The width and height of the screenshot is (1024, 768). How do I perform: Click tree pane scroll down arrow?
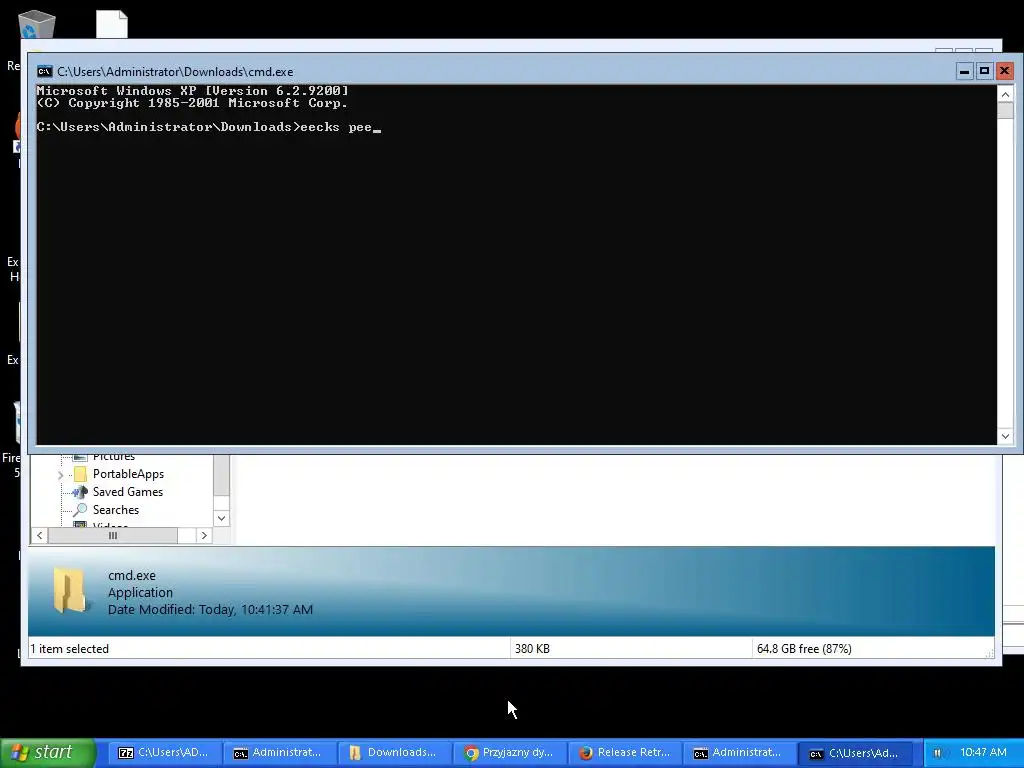(221, 518)
